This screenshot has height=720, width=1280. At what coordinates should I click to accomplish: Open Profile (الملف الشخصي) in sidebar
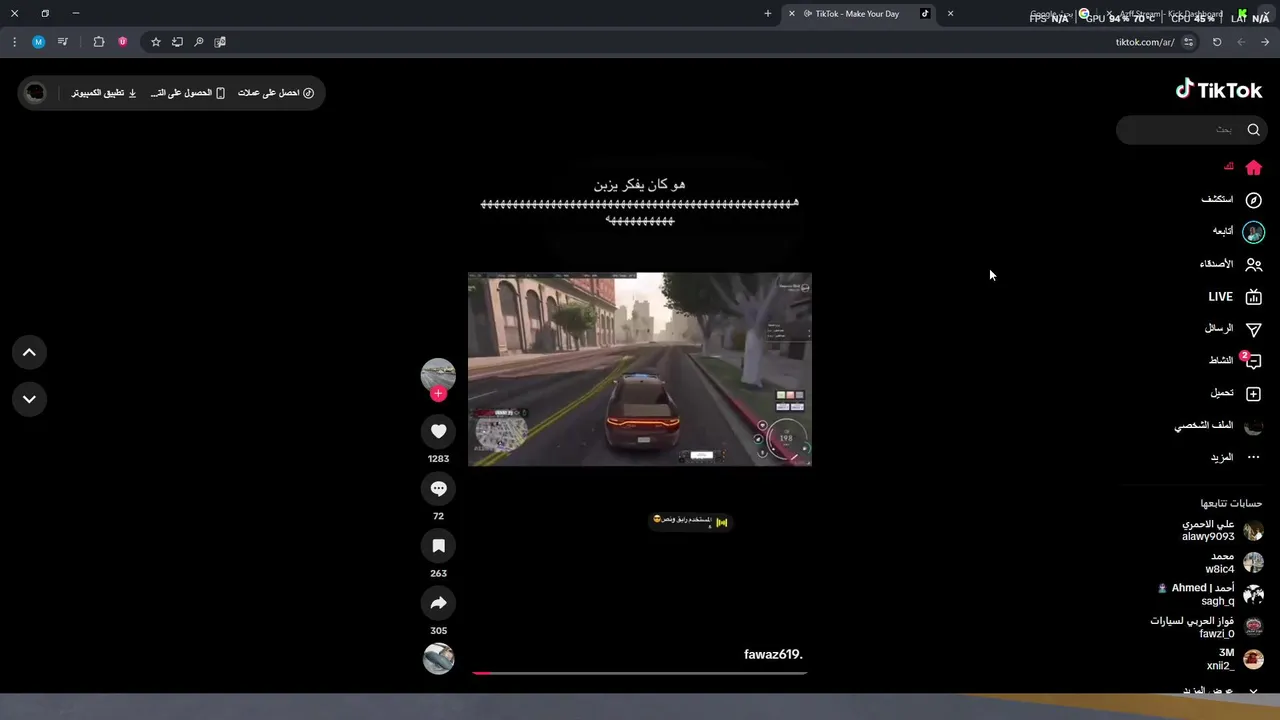(1219, 426)
